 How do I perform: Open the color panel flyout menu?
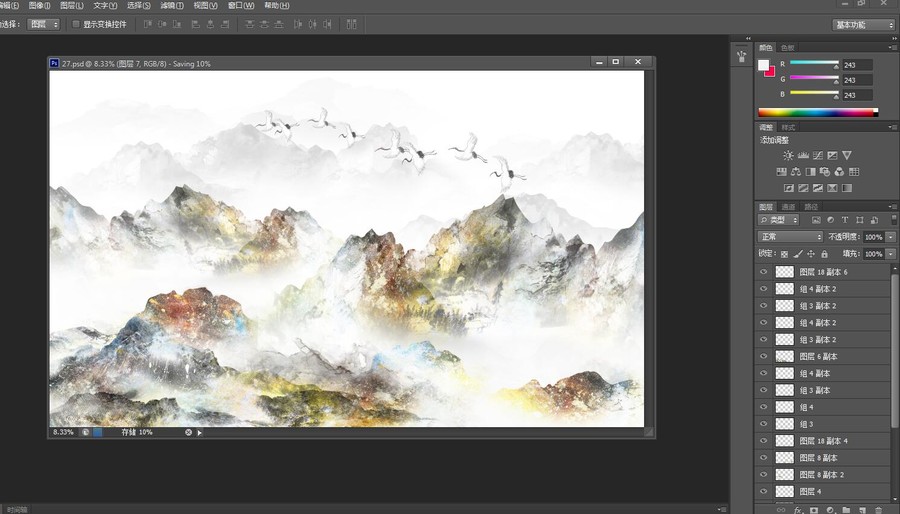[892, 48]
